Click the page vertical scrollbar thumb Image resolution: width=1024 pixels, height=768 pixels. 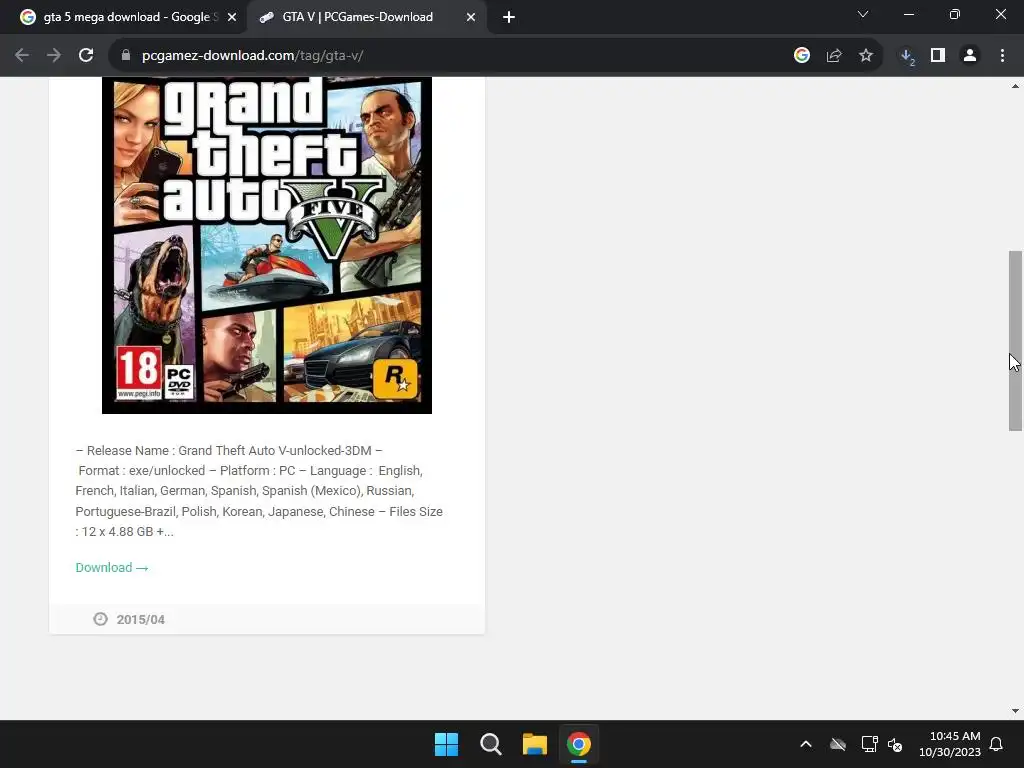(1015, 340)
